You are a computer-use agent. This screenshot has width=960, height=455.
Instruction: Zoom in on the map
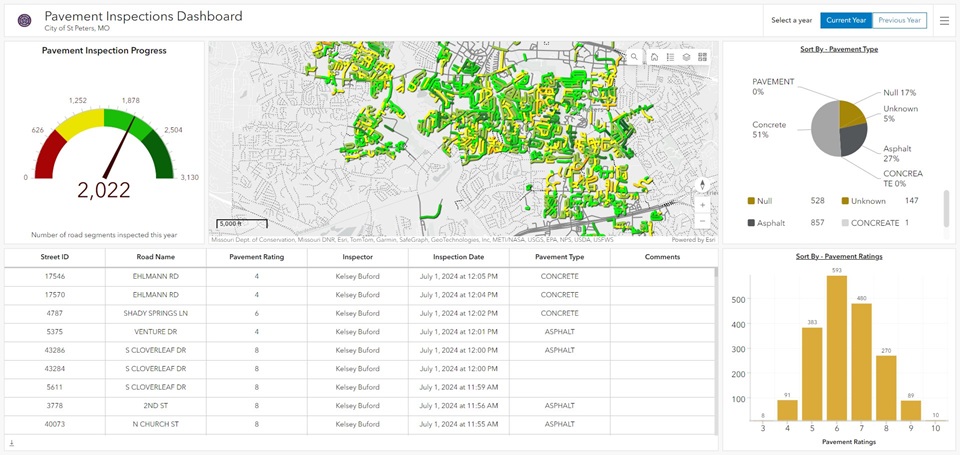point(702,204)
